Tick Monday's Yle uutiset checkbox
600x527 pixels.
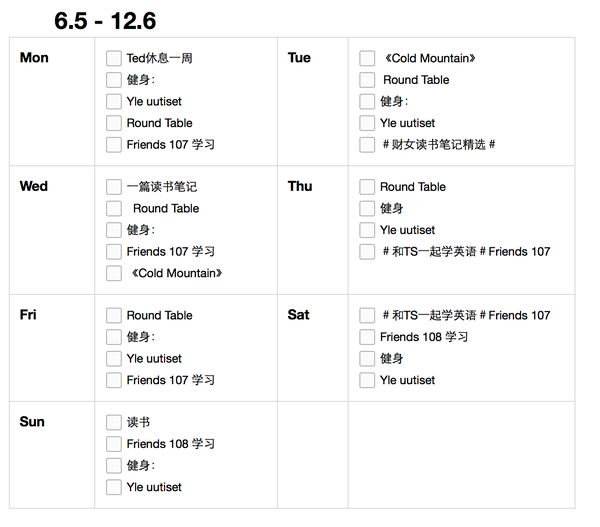(114, 102)
